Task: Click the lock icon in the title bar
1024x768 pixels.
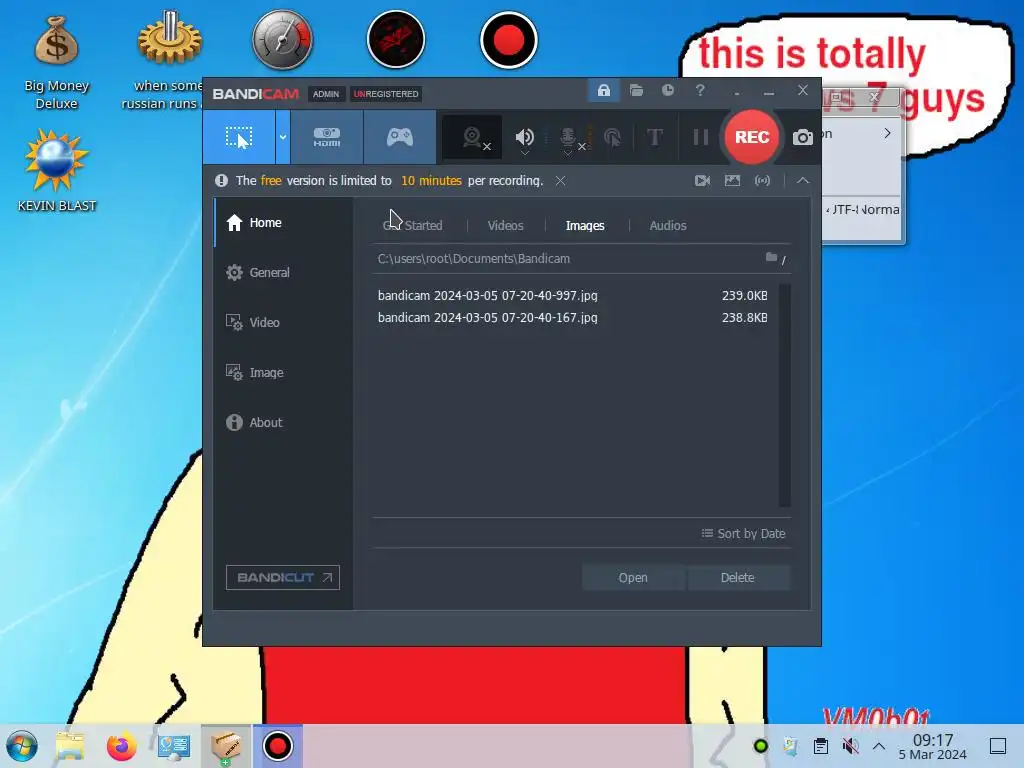Action: click(603, 90)
